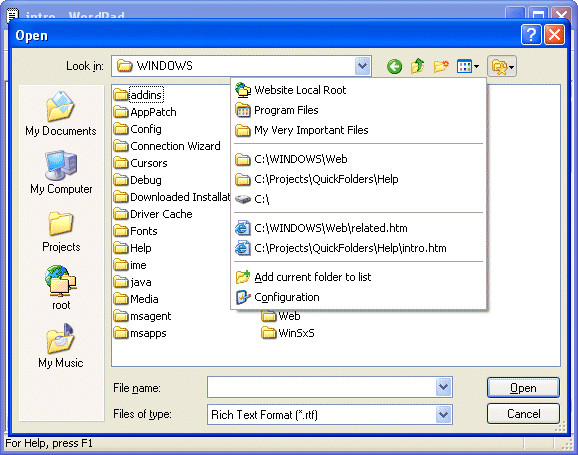This screenshot has height=455, width=578.
Task: Click the QuickFolders favorites star button
Action: click(502, 66)
